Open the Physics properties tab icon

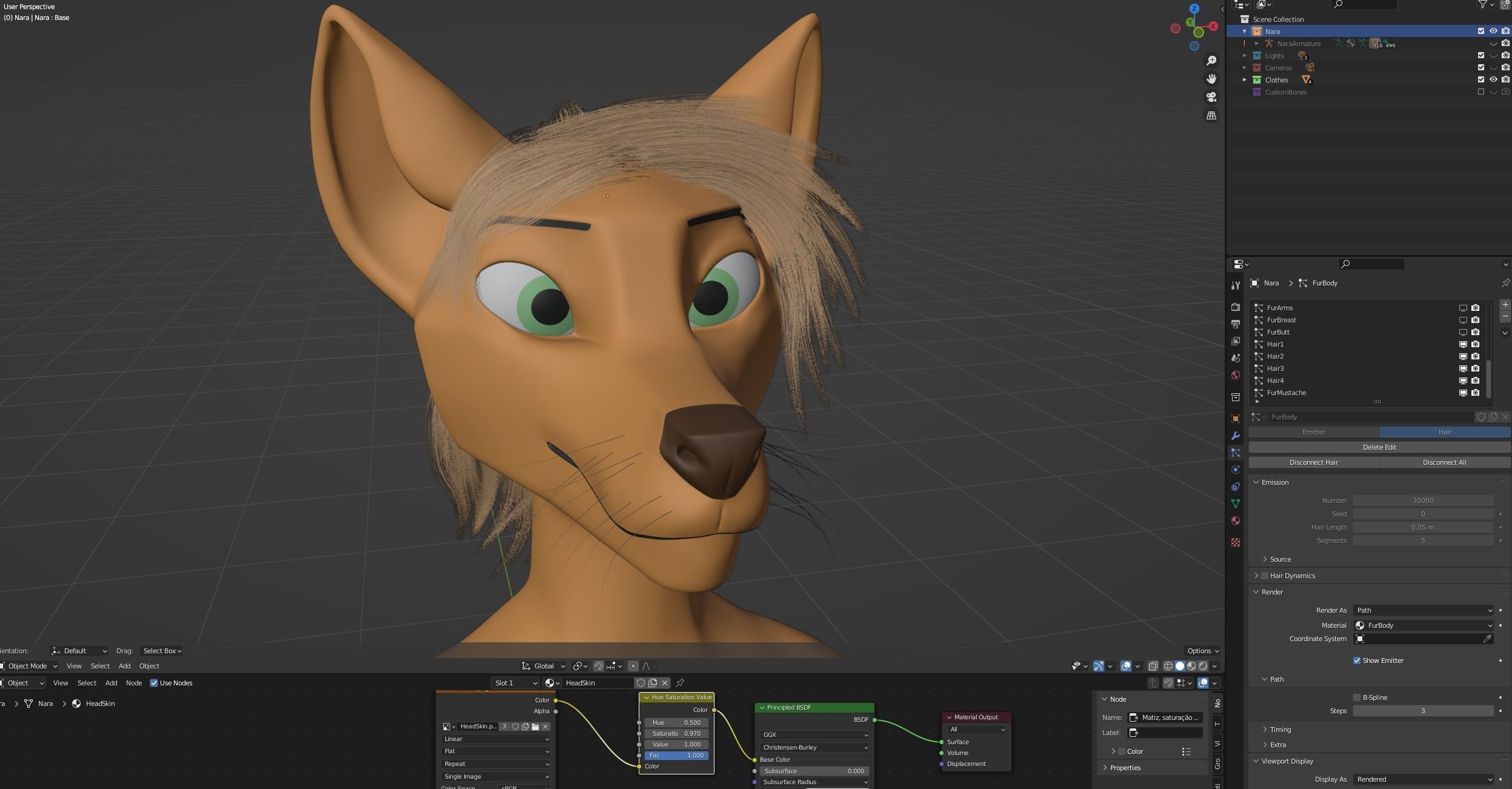(x=1236, y=470)
